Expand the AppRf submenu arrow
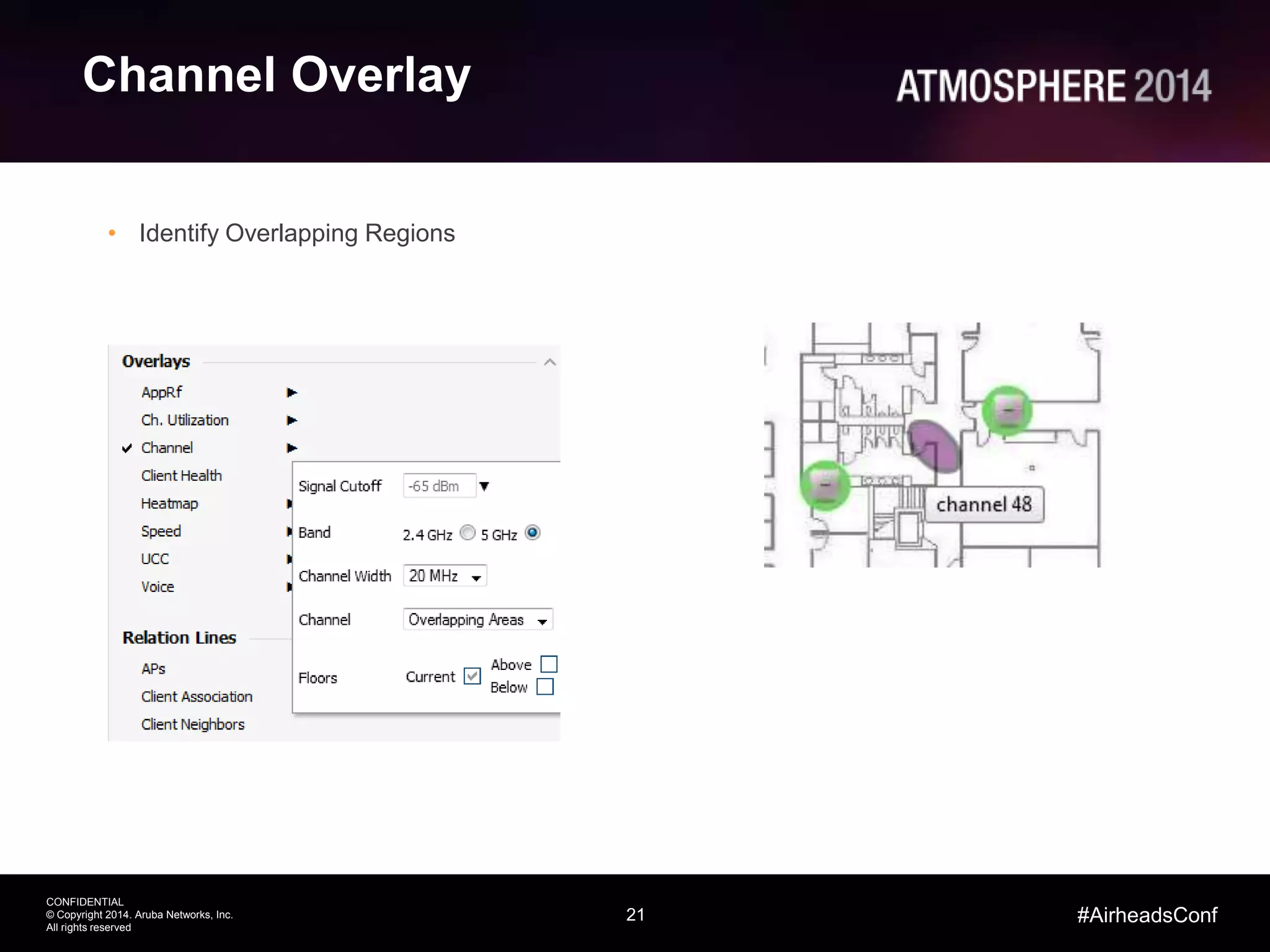Screen dimensions: 1270x952 [292, 392]
